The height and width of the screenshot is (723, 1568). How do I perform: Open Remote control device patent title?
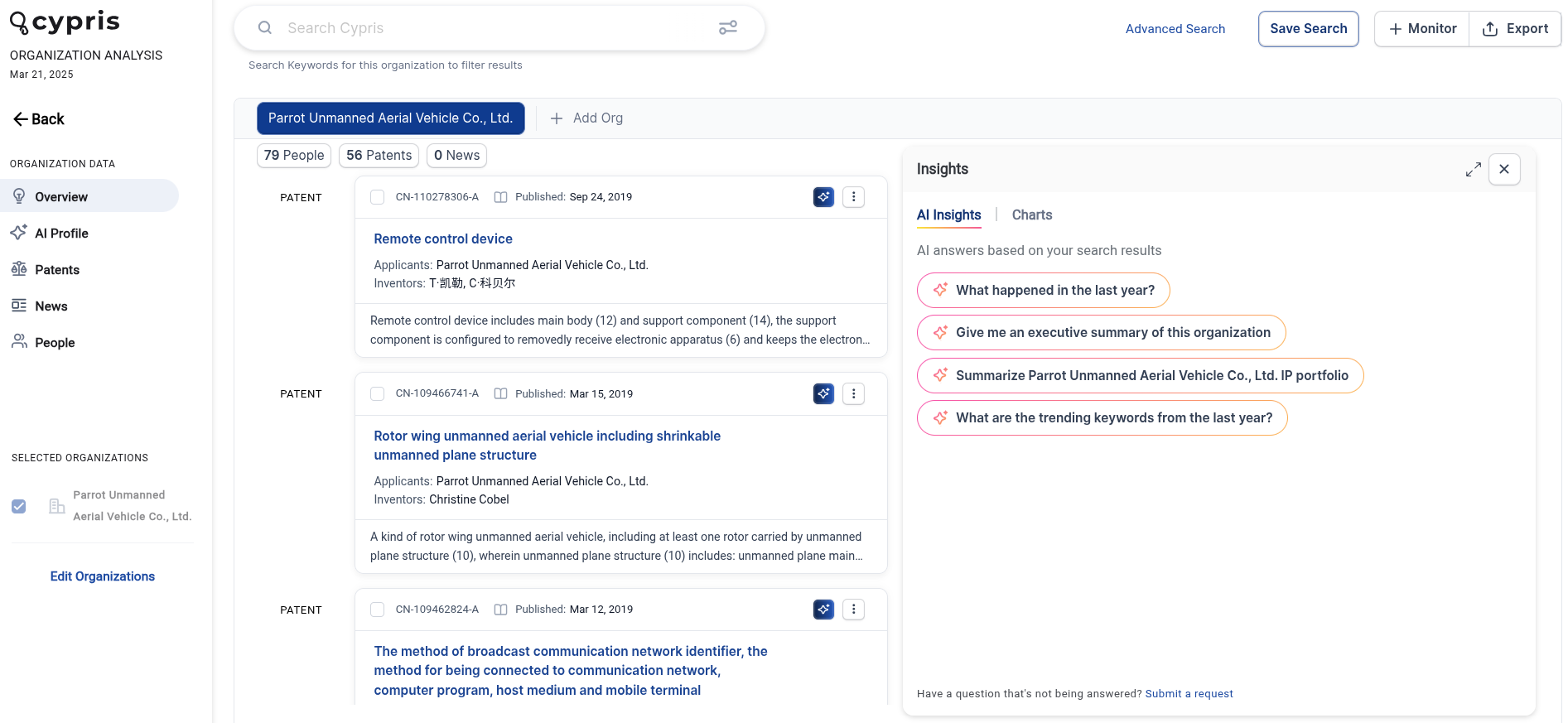(x=443, y=239)
